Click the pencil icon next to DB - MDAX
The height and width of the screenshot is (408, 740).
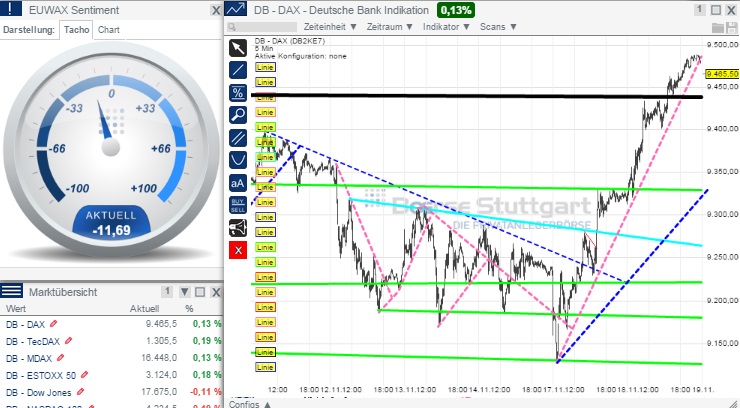[60, 358]
